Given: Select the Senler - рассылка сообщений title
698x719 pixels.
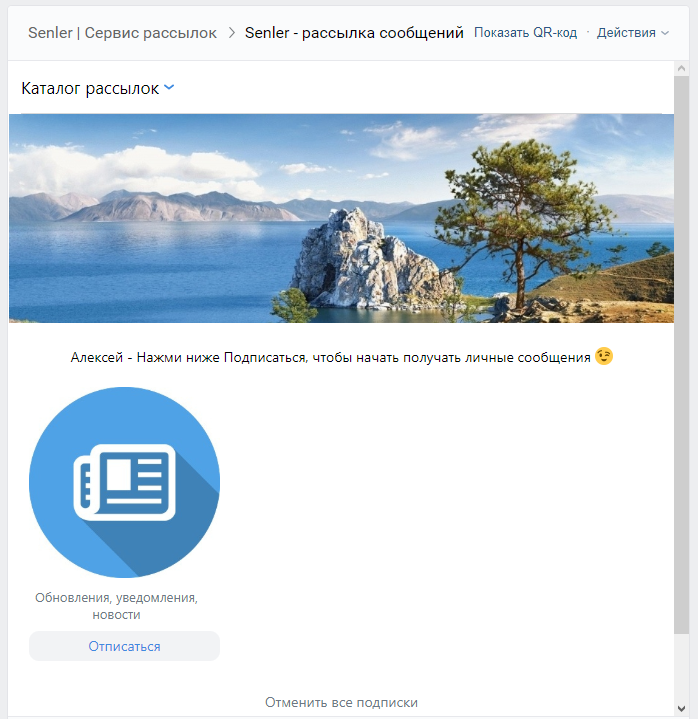Looking at the screenshot, I should pos(354,33).
